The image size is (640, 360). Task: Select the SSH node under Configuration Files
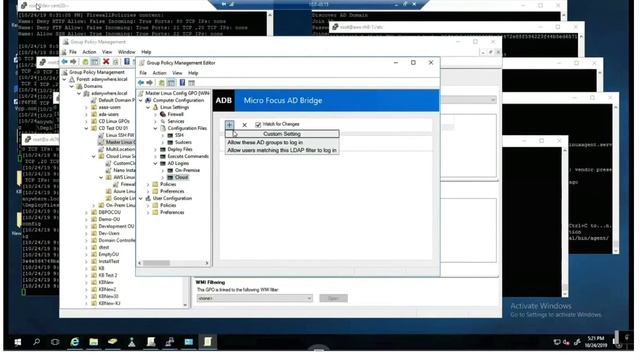179,135
